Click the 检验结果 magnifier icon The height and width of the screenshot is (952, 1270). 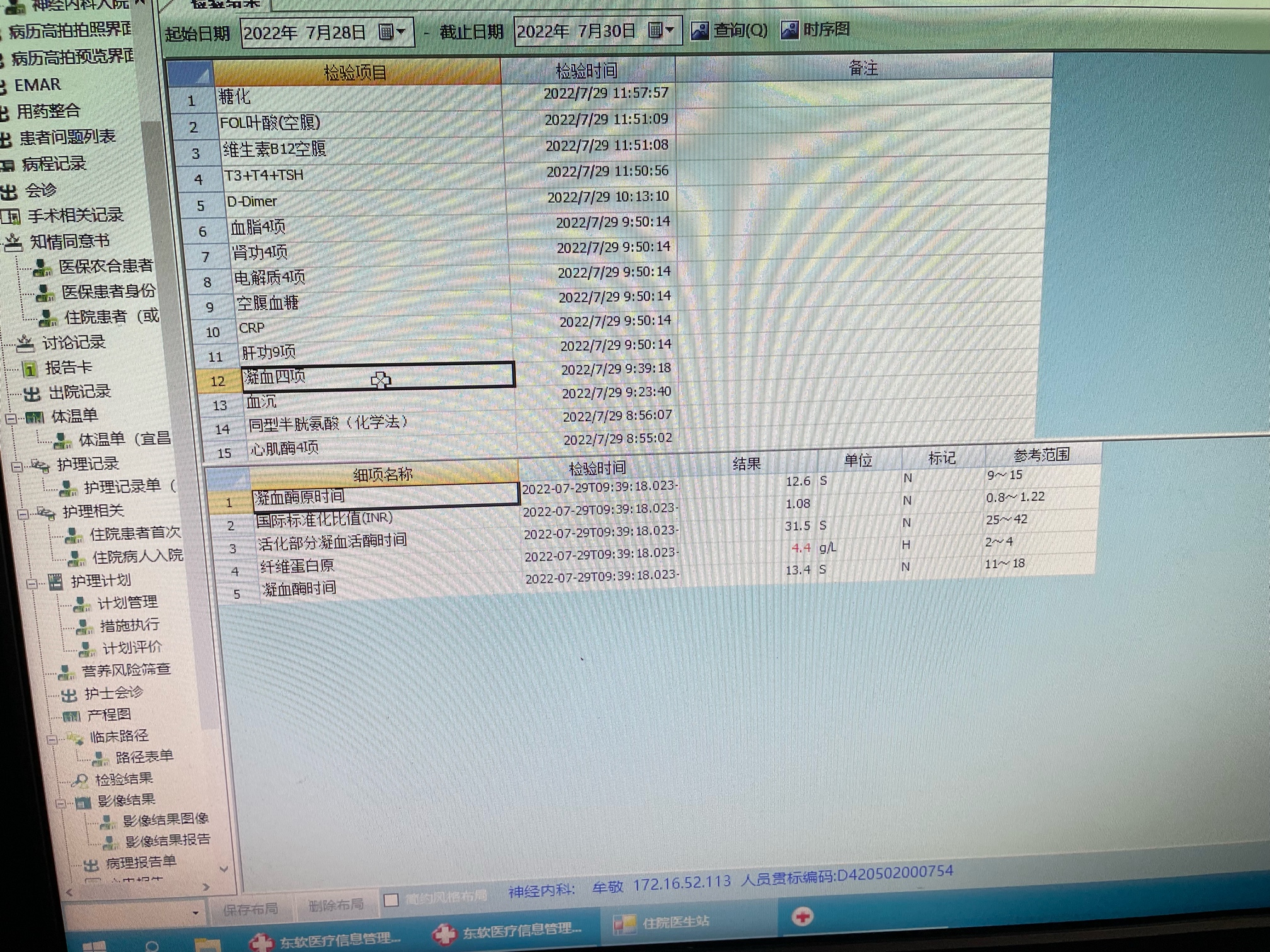pos(80,781)
